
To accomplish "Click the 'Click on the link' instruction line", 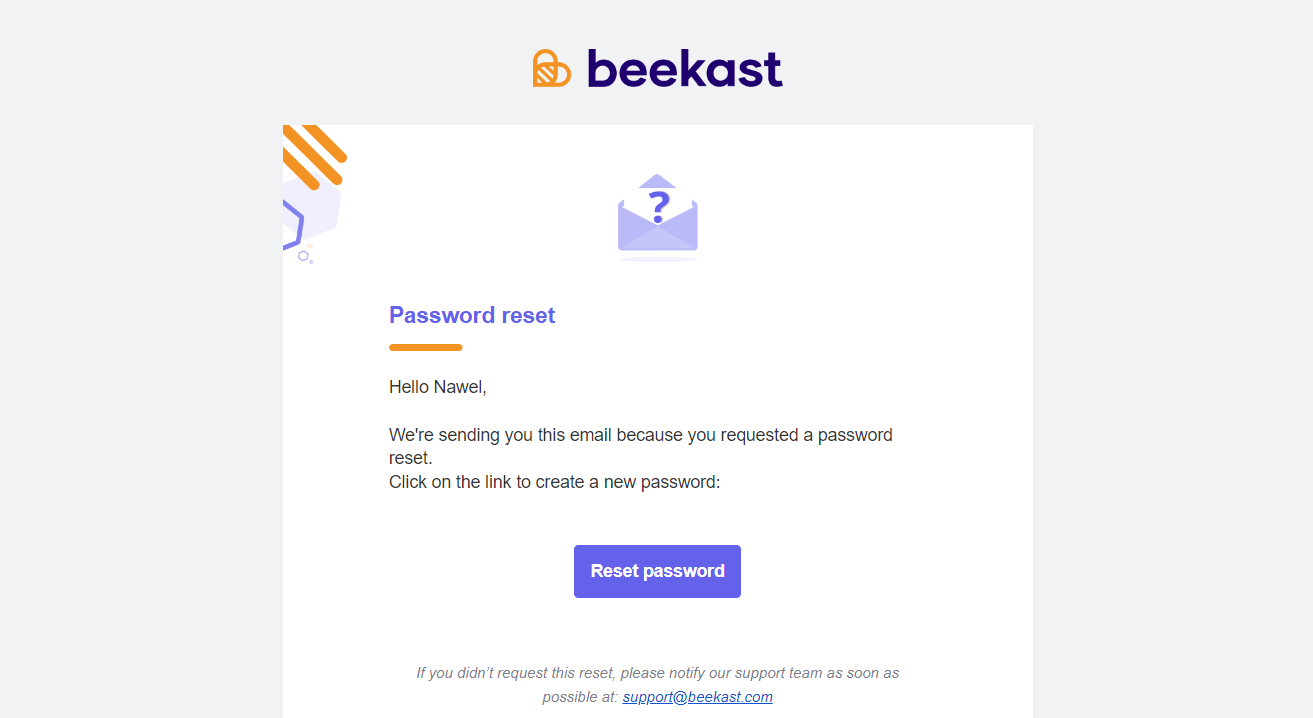I will [555, 482].
